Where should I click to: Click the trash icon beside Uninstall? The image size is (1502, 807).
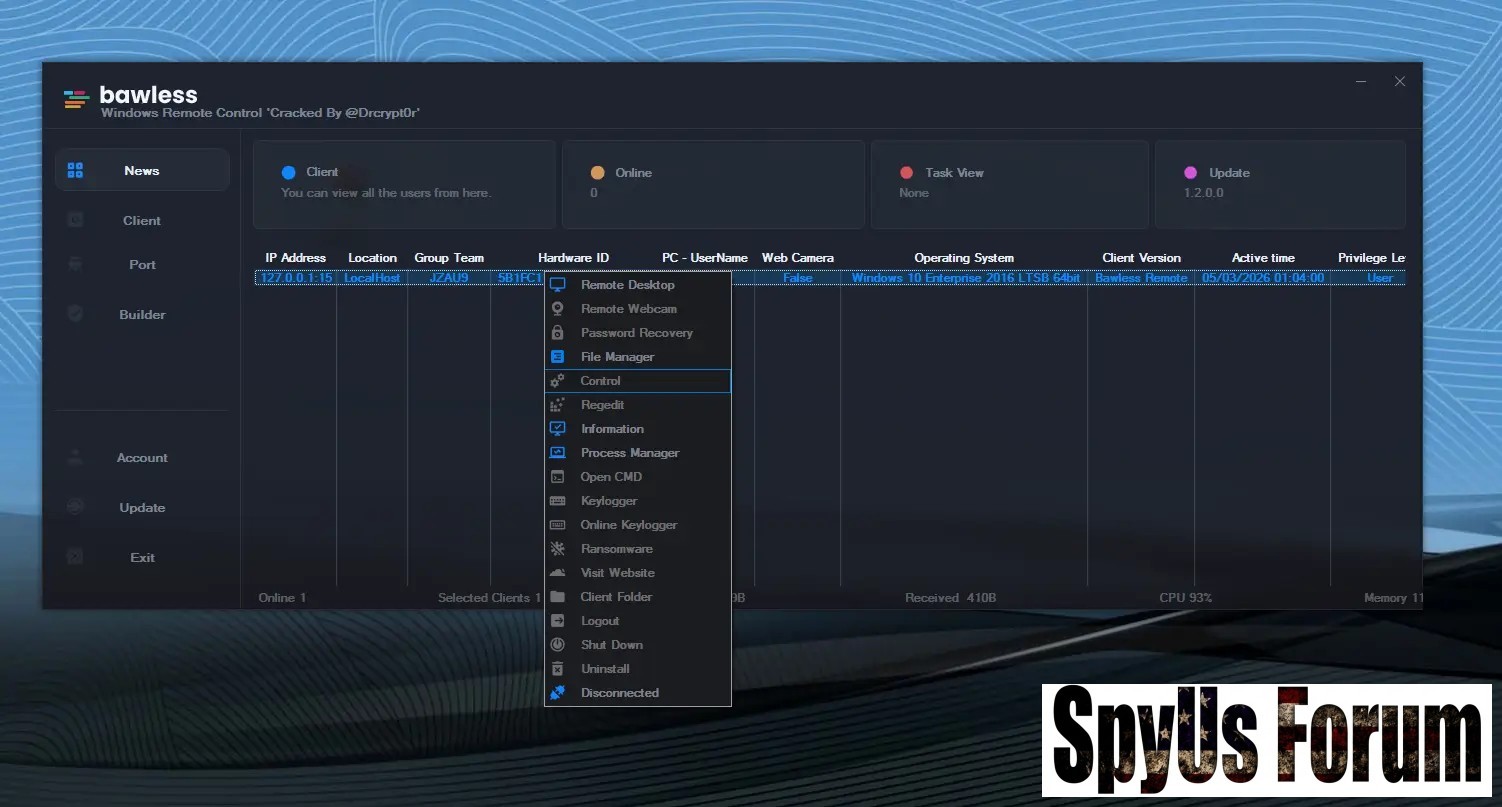[x=558, y=669]
